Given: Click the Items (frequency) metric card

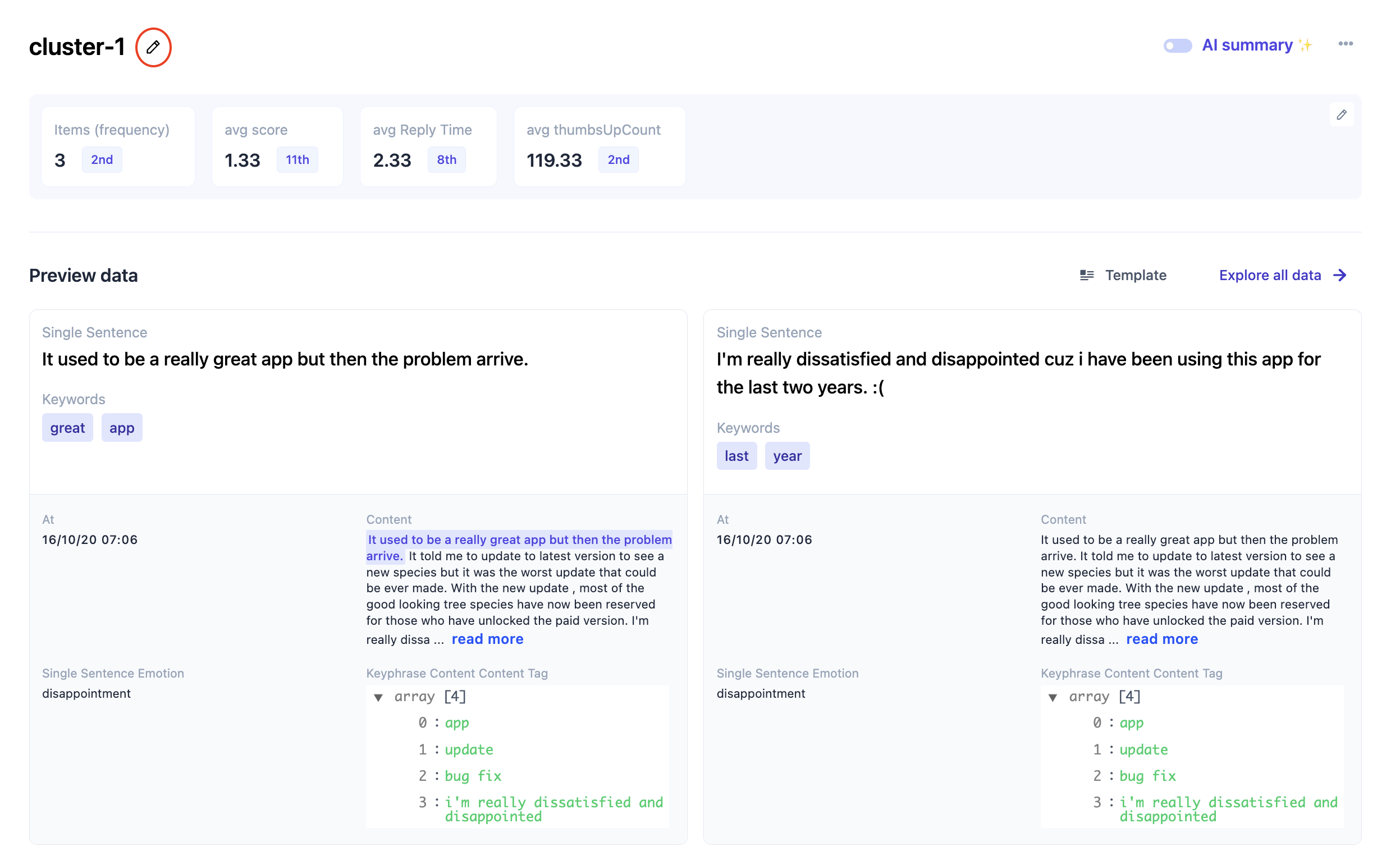Looking at the screenshot, I should 118,146.
